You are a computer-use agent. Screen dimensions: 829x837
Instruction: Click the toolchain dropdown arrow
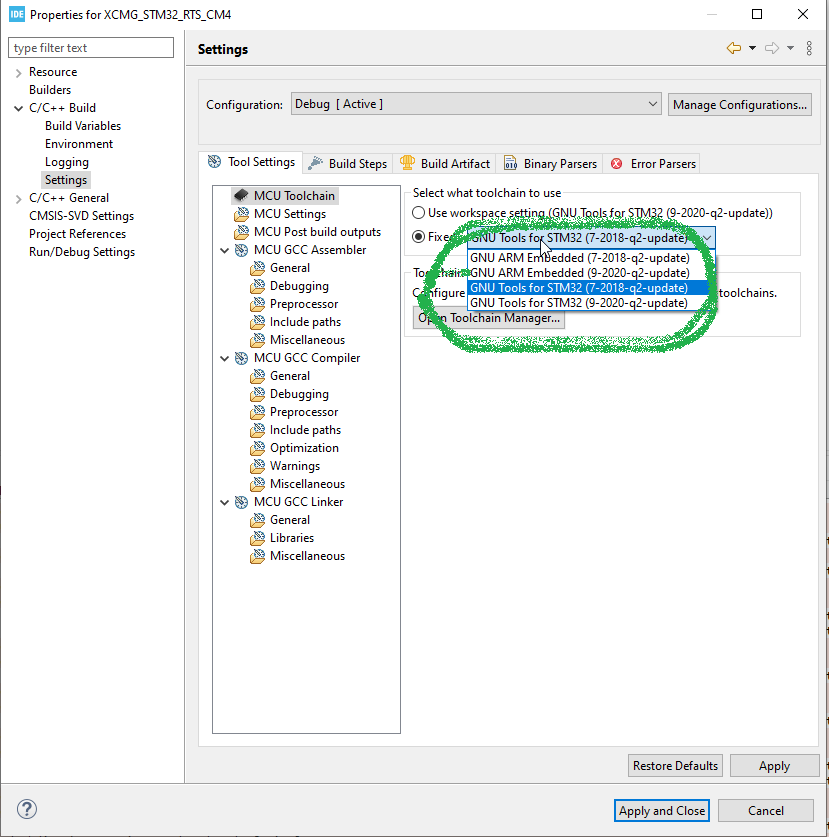[x=707, y=238]
